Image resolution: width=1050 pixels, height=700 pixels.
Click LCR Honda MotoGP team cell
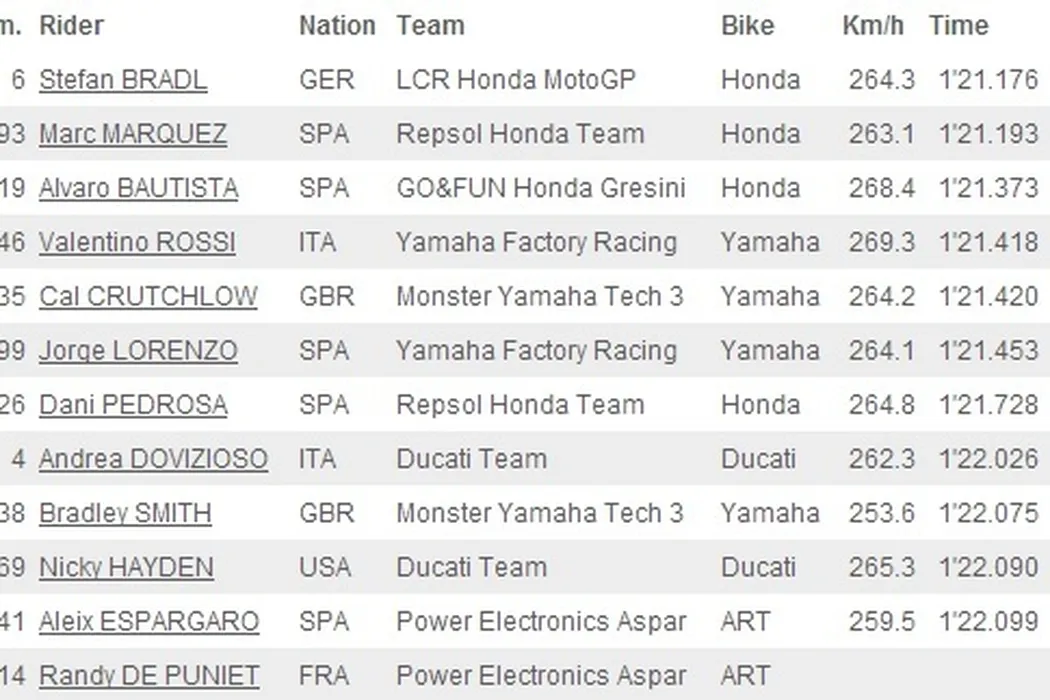tap(516, 80)
